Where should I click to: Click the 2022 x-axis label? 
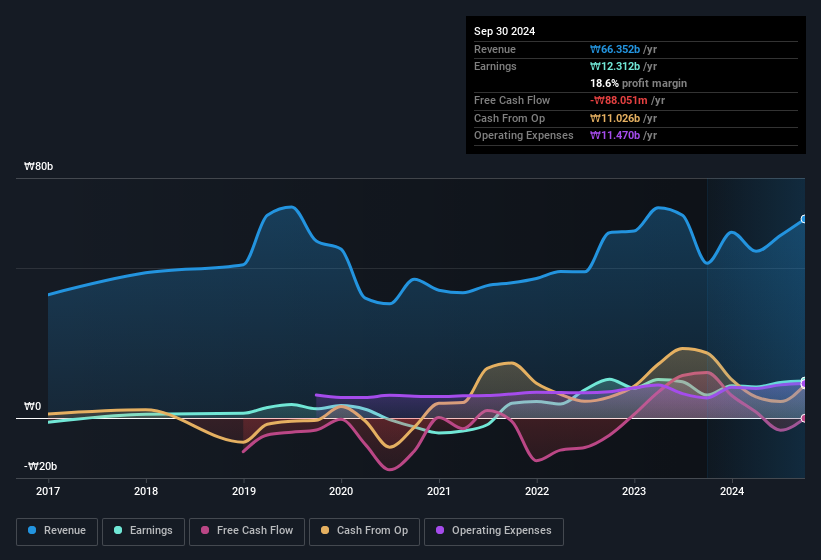(x=537, y=491)
